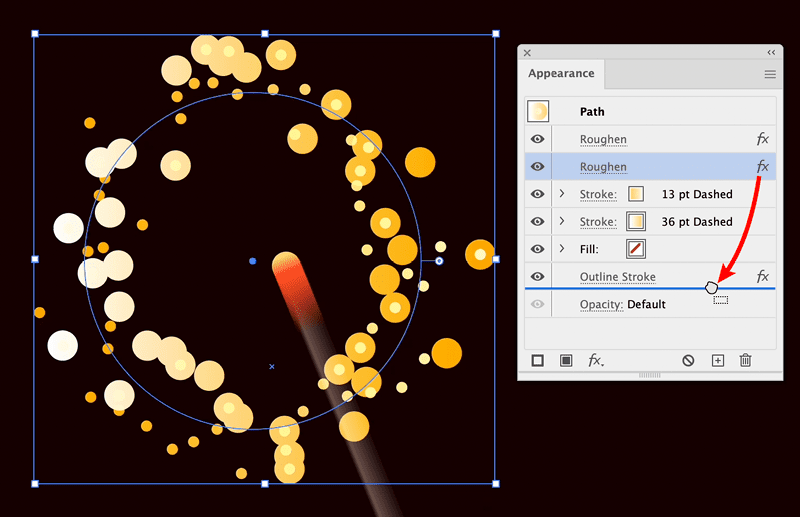
Task: Select the Fill label
Action: (x=589, y=250)
